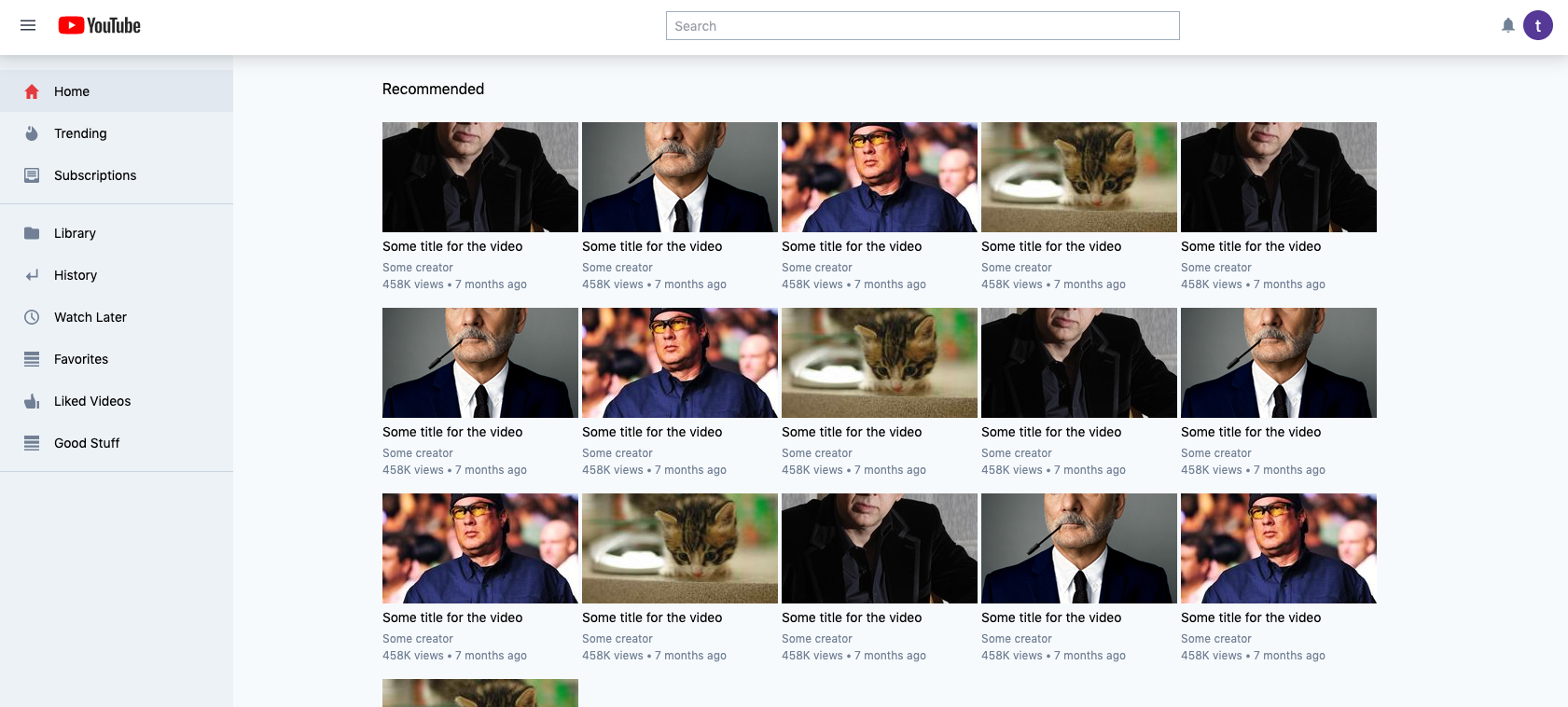Open the third row's man-with-cigarette thumbnail
This screenshot has height=707, width=1568.
(1079, 548)
